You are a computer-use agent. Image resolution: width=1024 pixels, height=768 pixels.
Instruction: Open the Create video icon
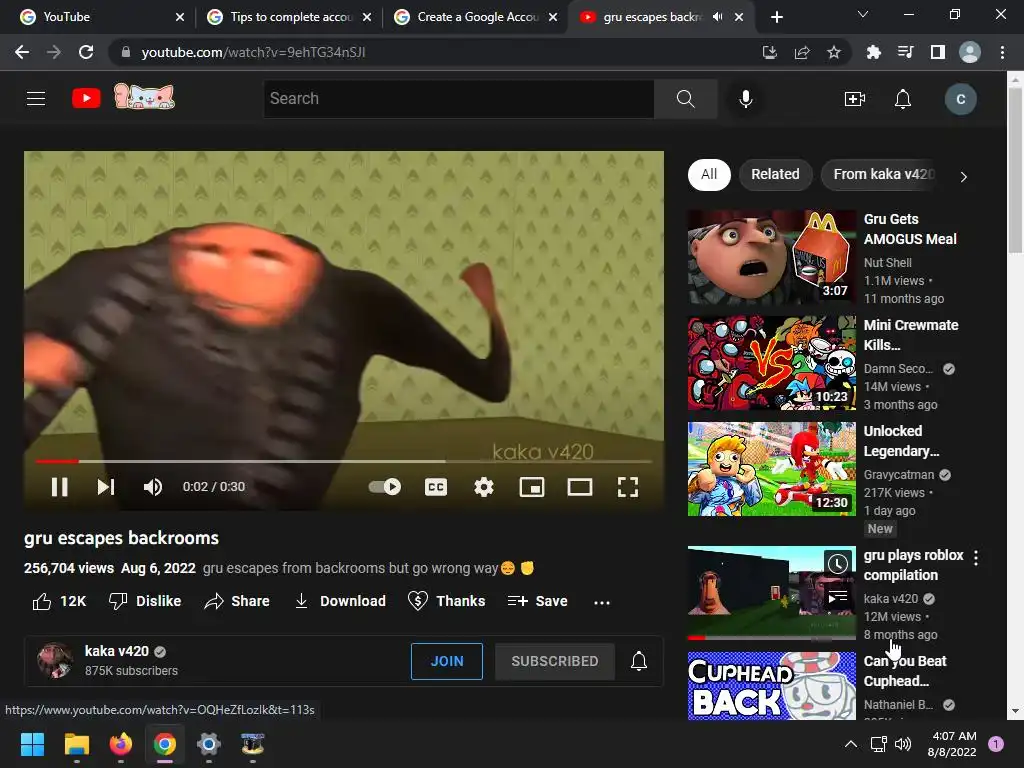(x=854, y=99)
